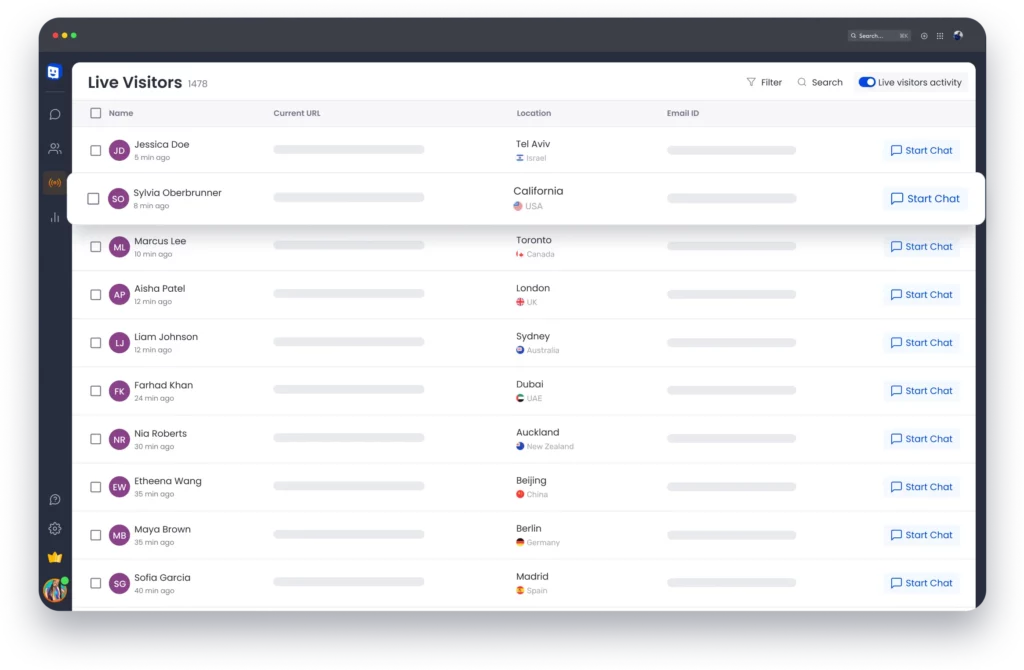1024x670 pixels.
Task: Tick the checkbox for Sylvia Oberbrunner
Action: (93, 199)
